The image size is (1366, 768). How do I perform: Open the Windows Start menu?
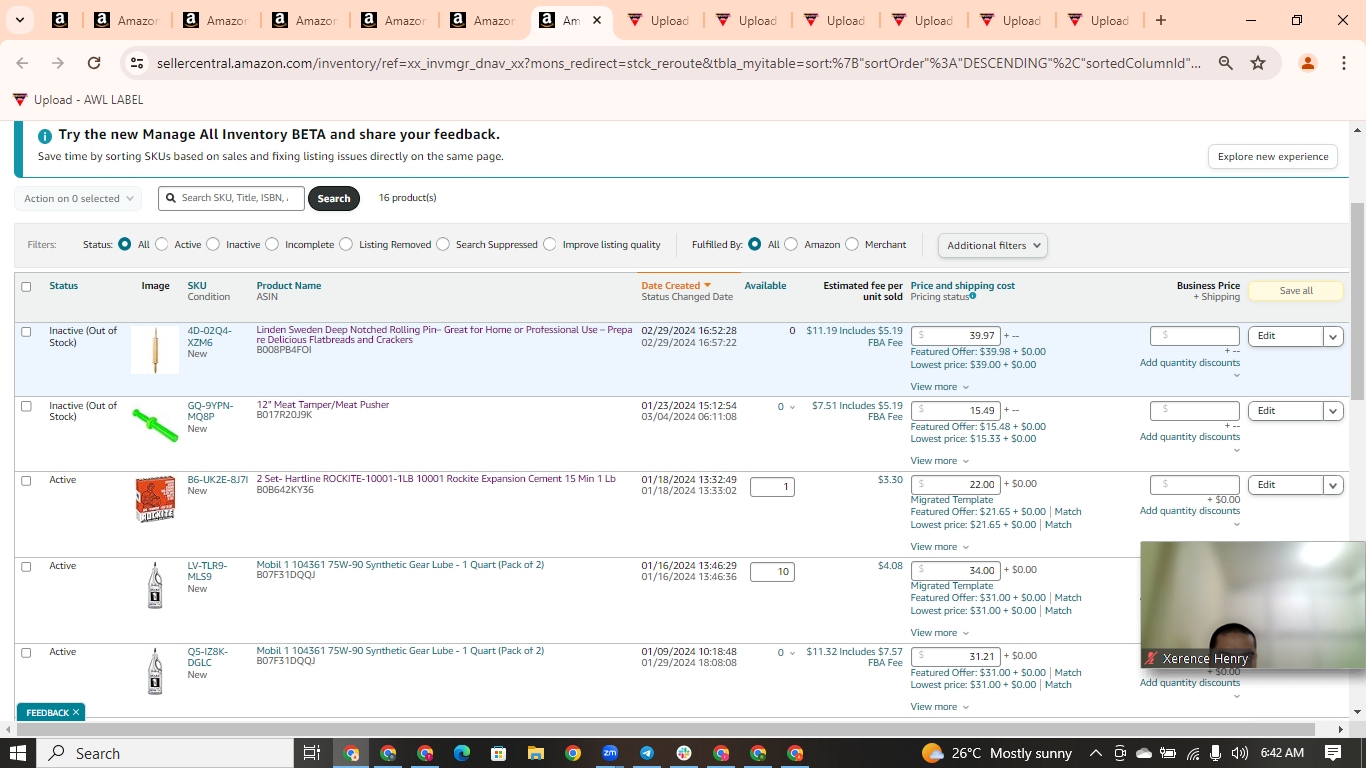click(x=19, y=753)
